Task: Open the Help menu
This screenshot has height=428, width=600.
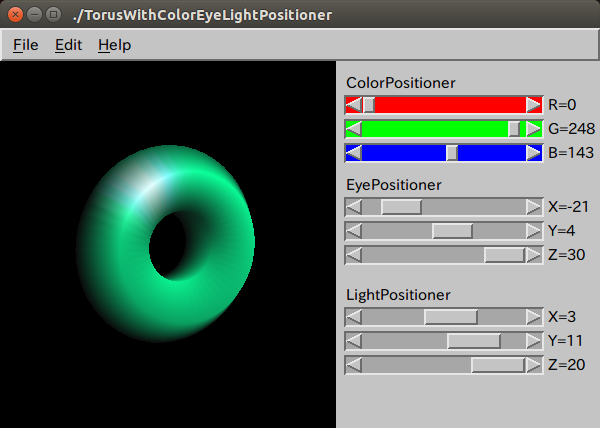Action: pos(114,45)
